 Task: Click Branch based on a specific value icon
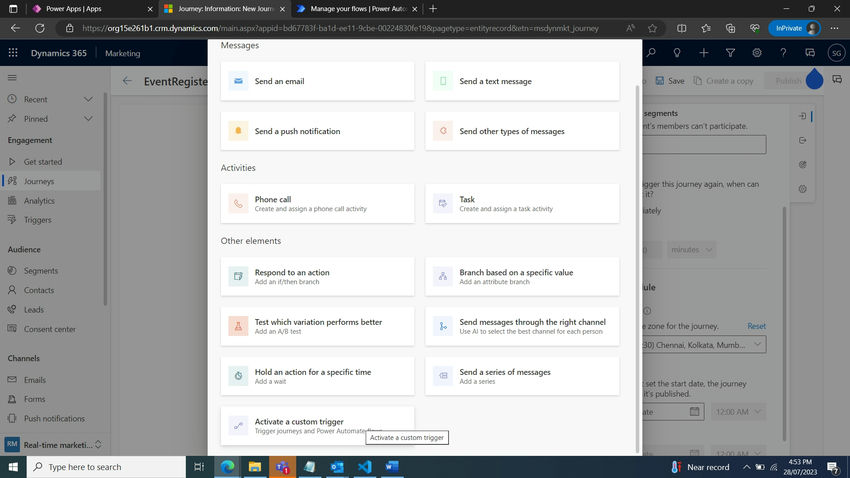(x=443, y=276)
